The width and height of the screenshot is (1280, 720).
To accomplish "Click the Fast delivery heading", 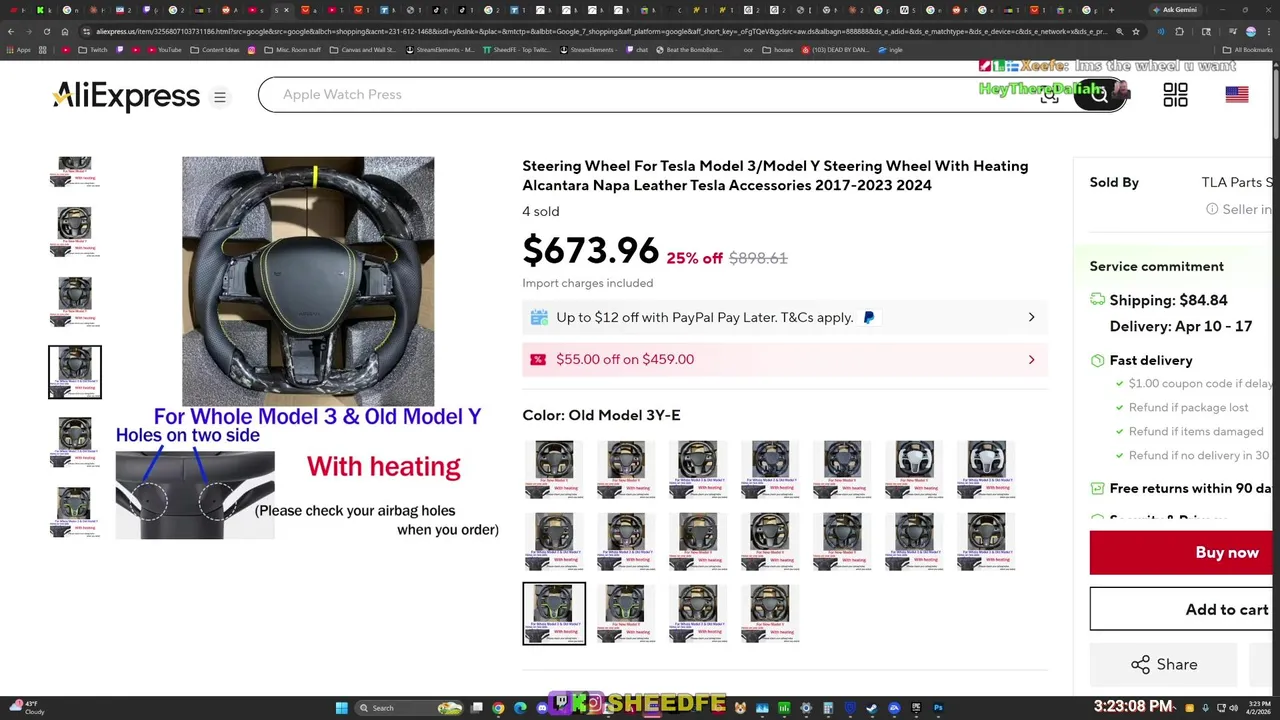I will (1151, 360).
